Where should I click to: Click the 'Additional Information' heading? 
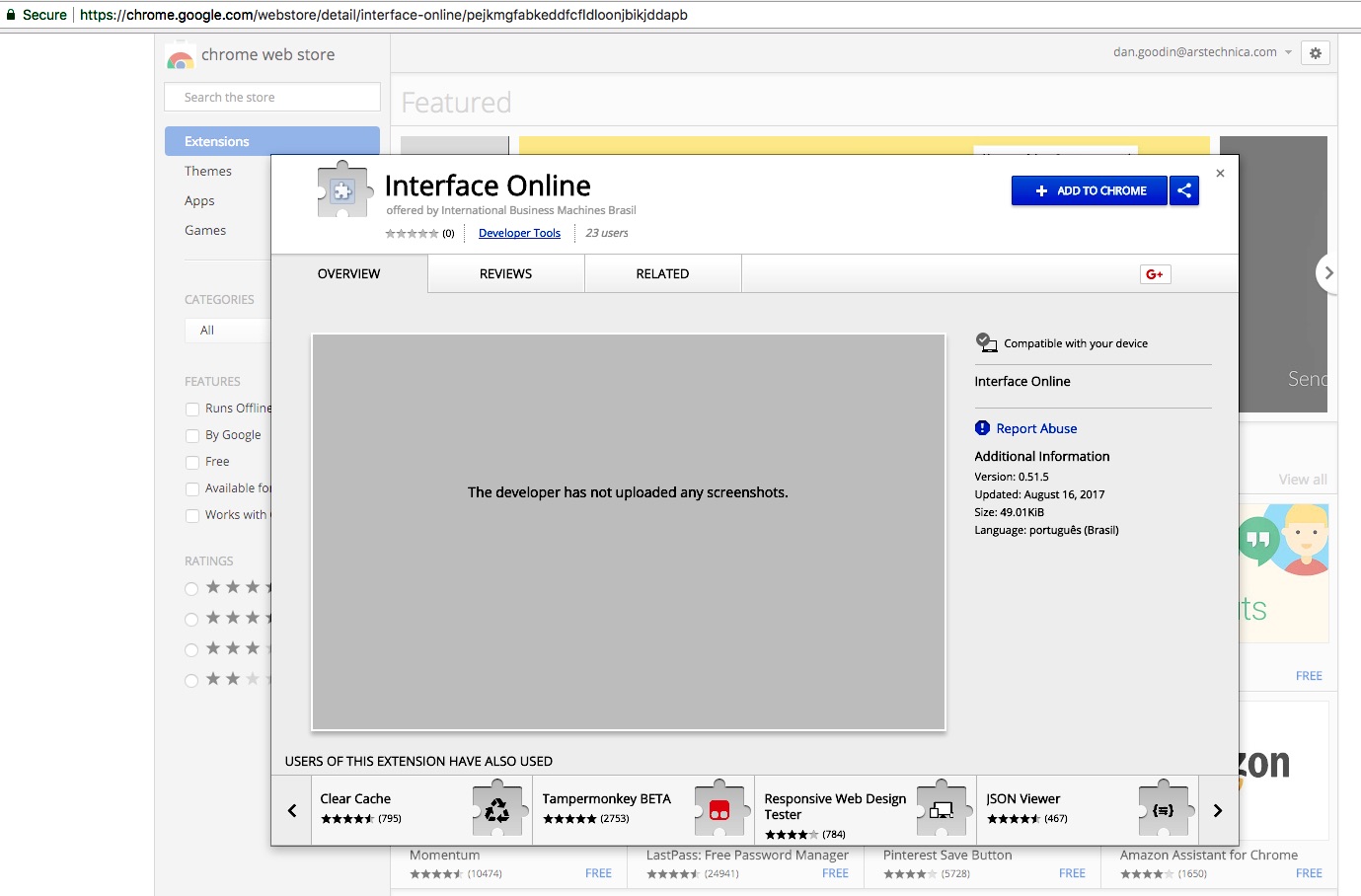[1042, 456]
